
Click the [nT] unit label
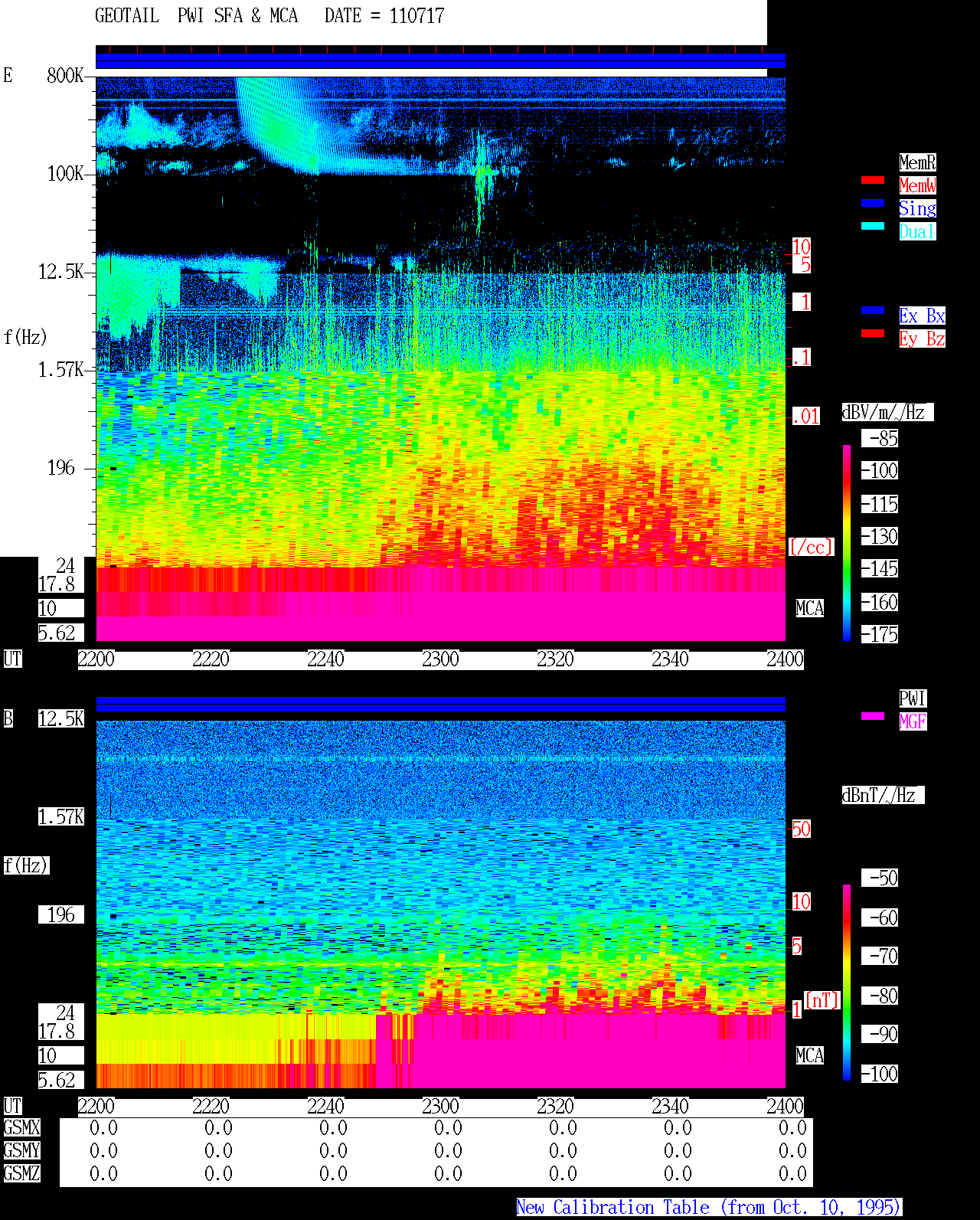(822, 1000)
